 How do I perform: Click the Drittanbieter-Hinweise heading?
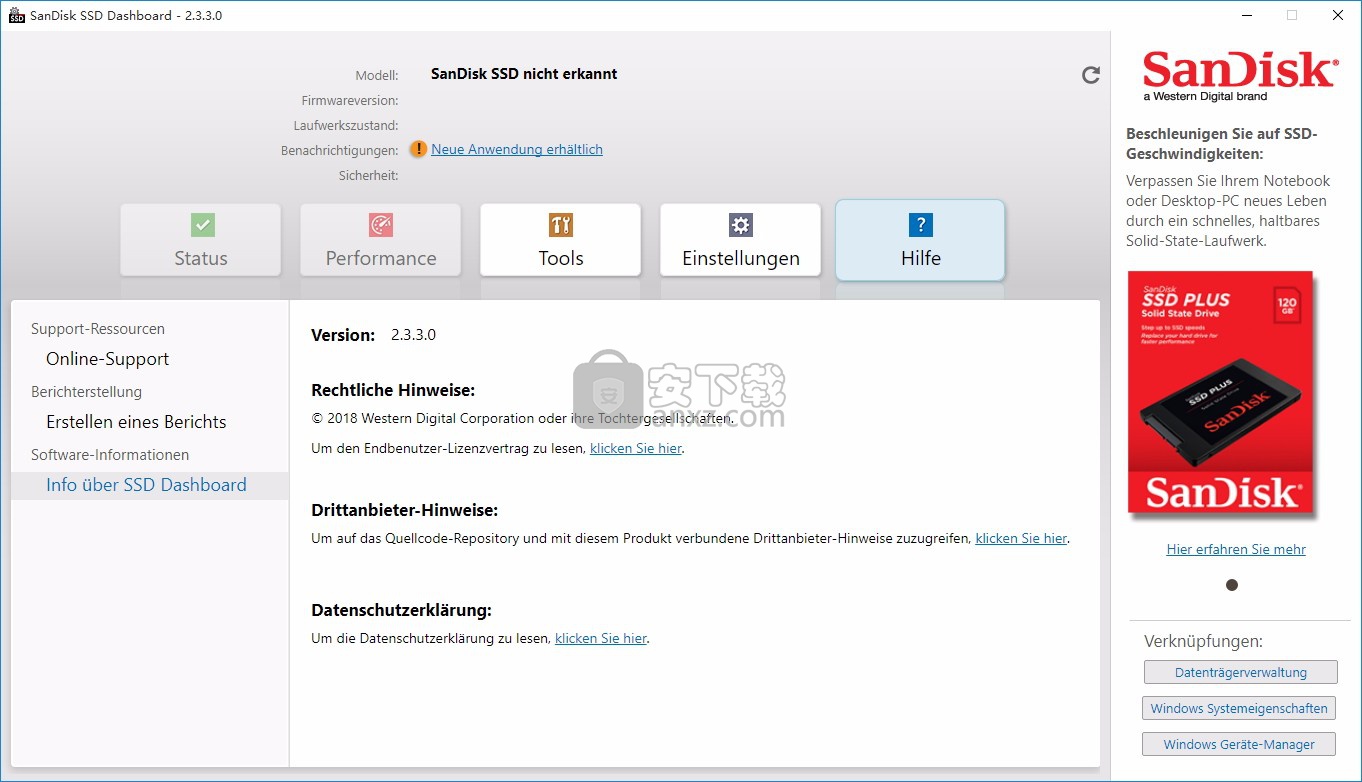[405, 510]
